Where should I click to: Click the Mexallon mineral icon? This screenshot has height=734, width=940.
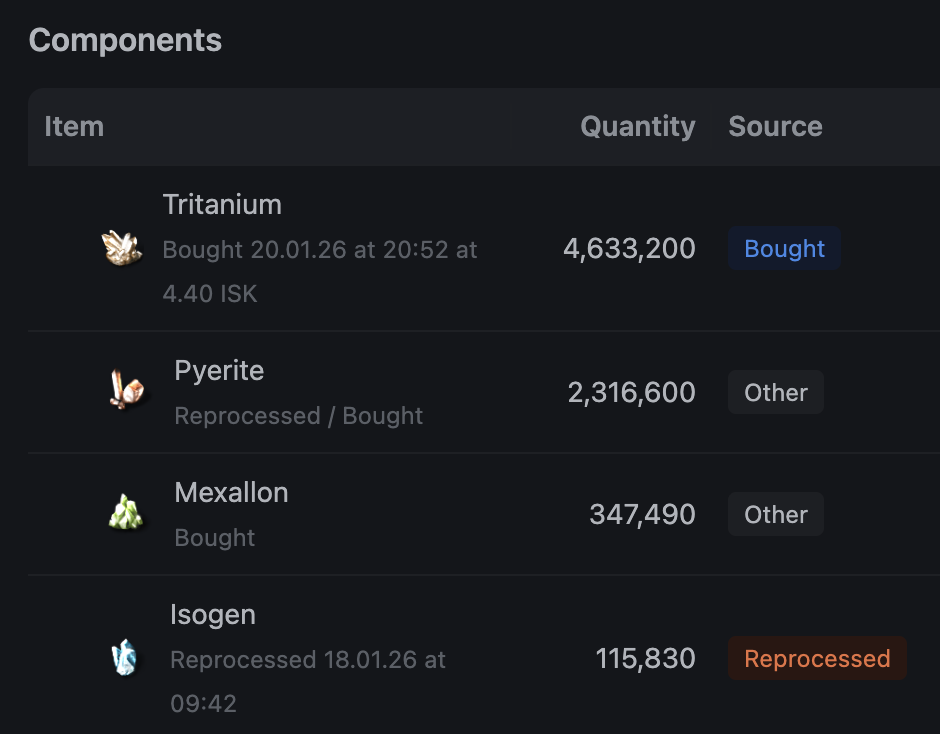tap(126, 513)
